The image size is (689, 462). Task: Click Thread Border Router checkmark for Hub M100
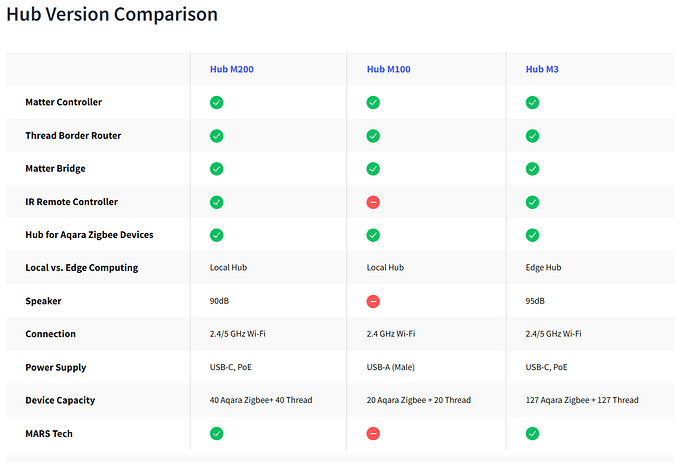pyautogui.click(x=373, y=136)
